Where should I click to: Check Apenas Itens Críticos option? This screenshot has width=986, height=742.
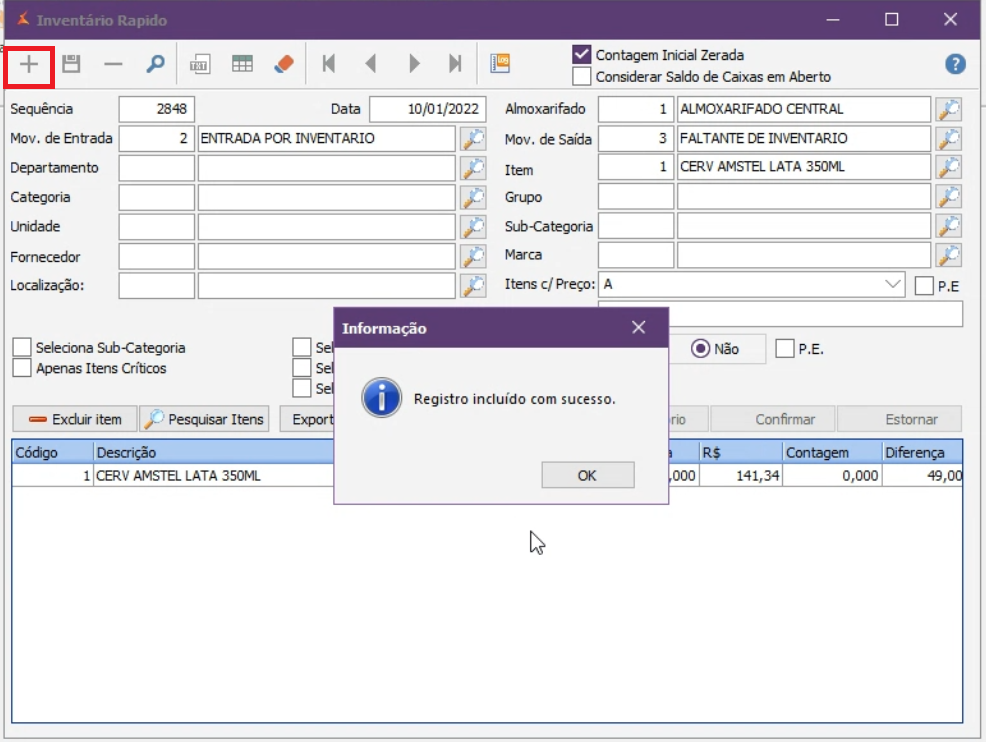click(x=22, y=368)
